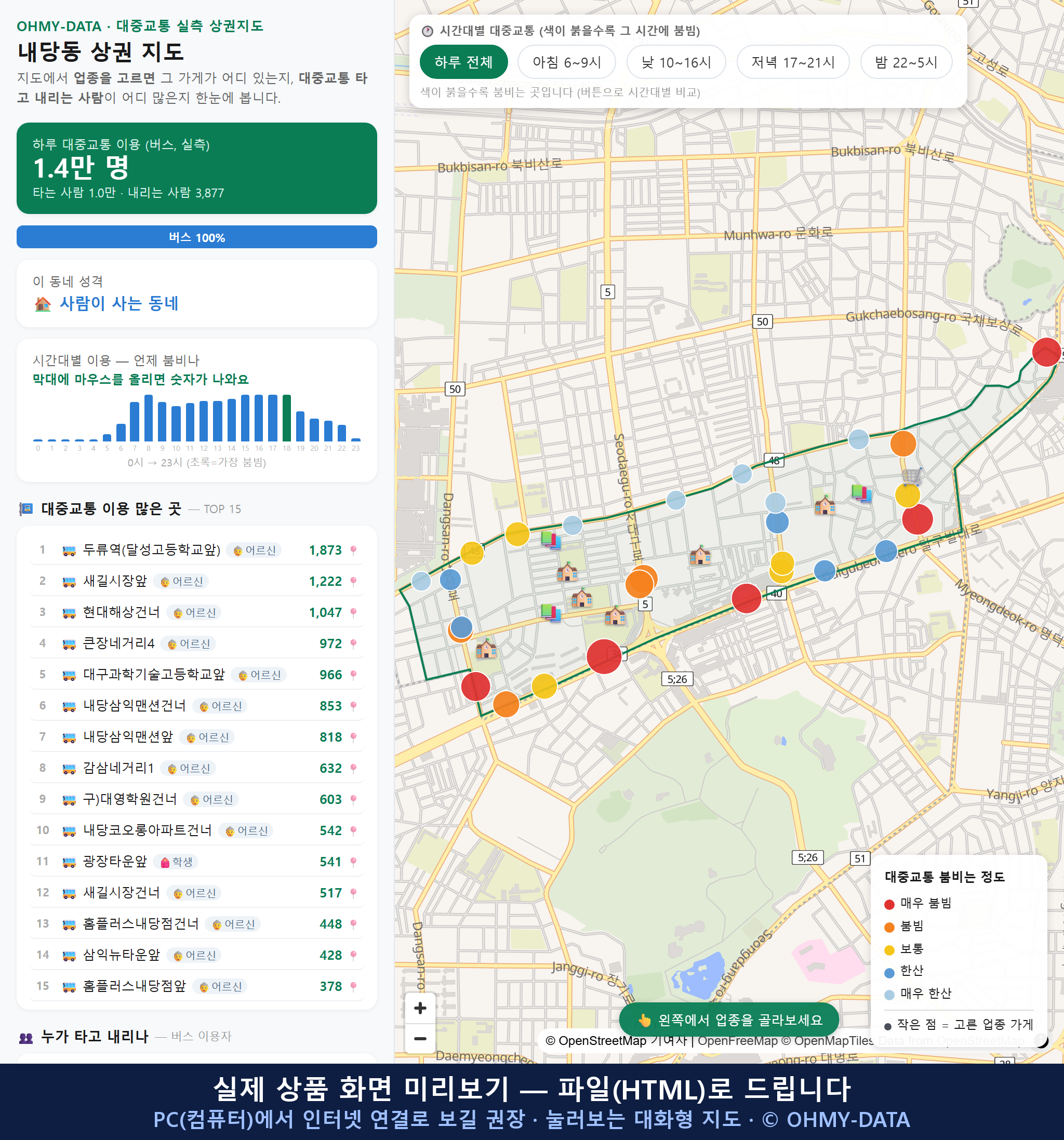Click the red stop marker on Gukchaebosang-ro
The width and height of the screenshot is (1064, 1140).
[x=1046, y=352]
